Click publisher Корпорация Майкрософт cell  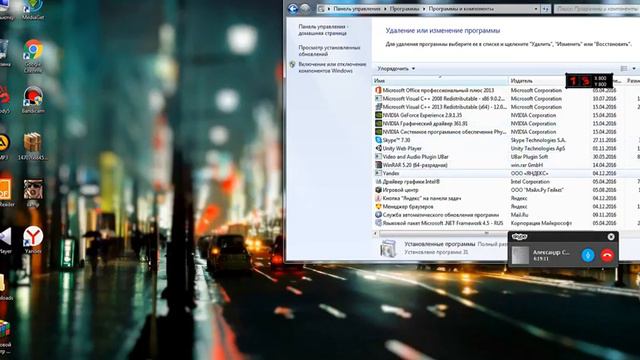541,223
